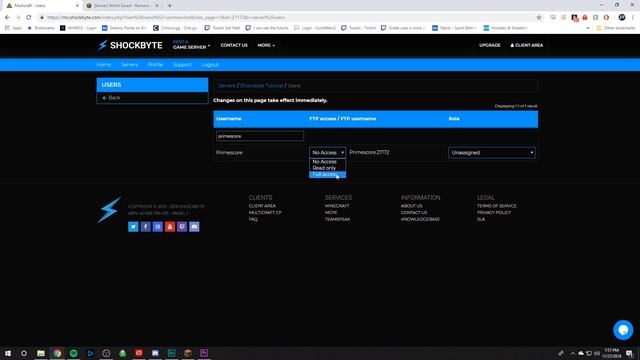
Task: Open footer Terms of Service link
Action: (x=496, y=206)
